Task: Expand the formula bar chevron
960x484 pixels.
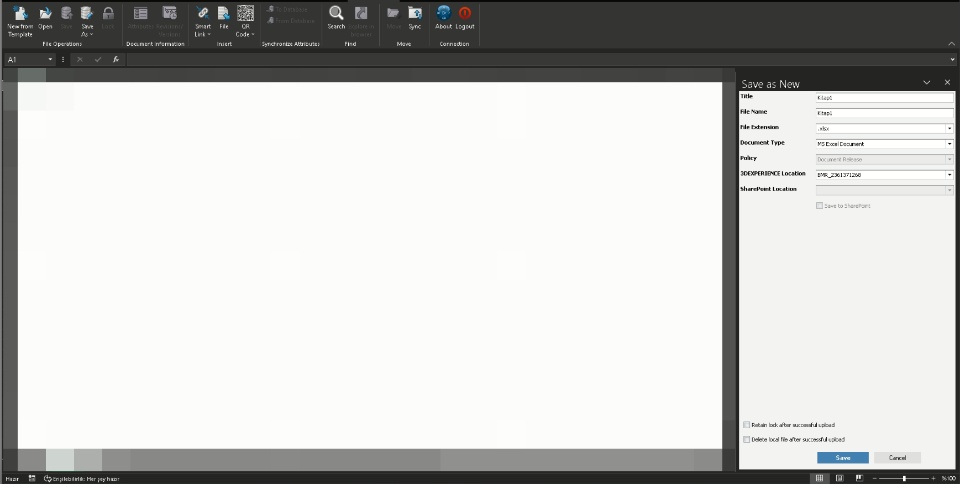Action: pos(953,59)
